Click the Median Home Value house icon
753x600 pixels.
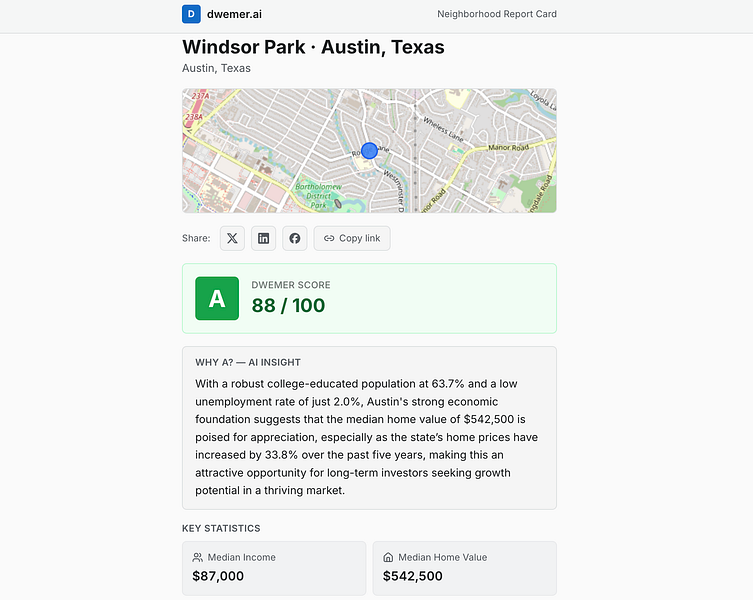tap(388, 557)
